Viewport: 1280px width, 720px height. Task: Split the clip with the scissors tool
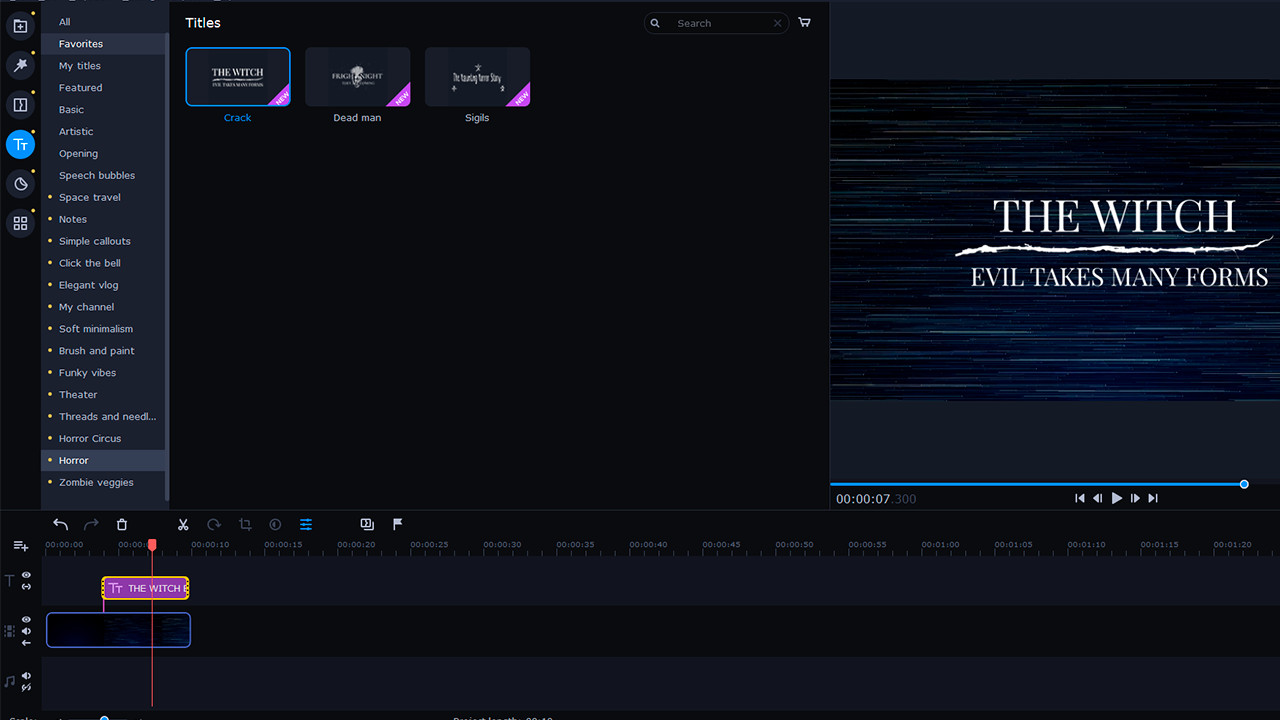(183, 524)
